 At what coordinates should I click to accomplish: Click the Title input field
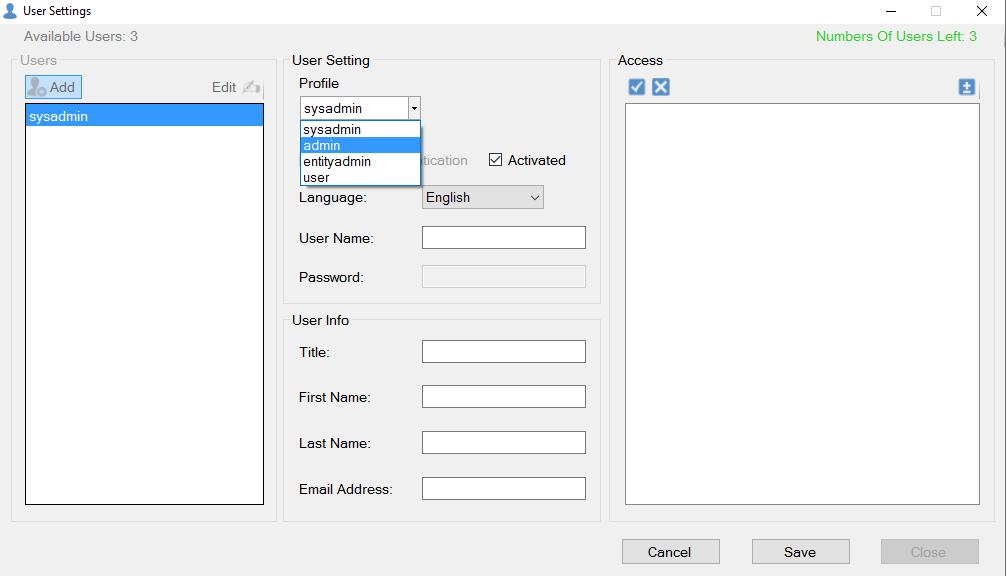(504, 352)
